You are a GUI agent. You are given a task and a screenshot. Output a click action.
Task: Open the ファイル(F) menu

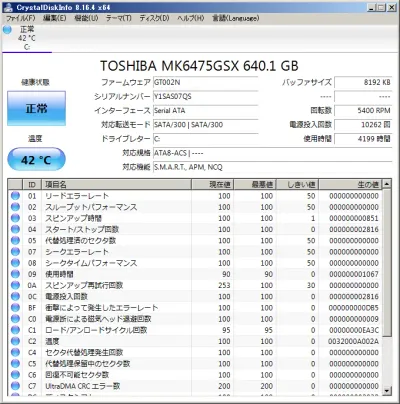tap(21, 18)
